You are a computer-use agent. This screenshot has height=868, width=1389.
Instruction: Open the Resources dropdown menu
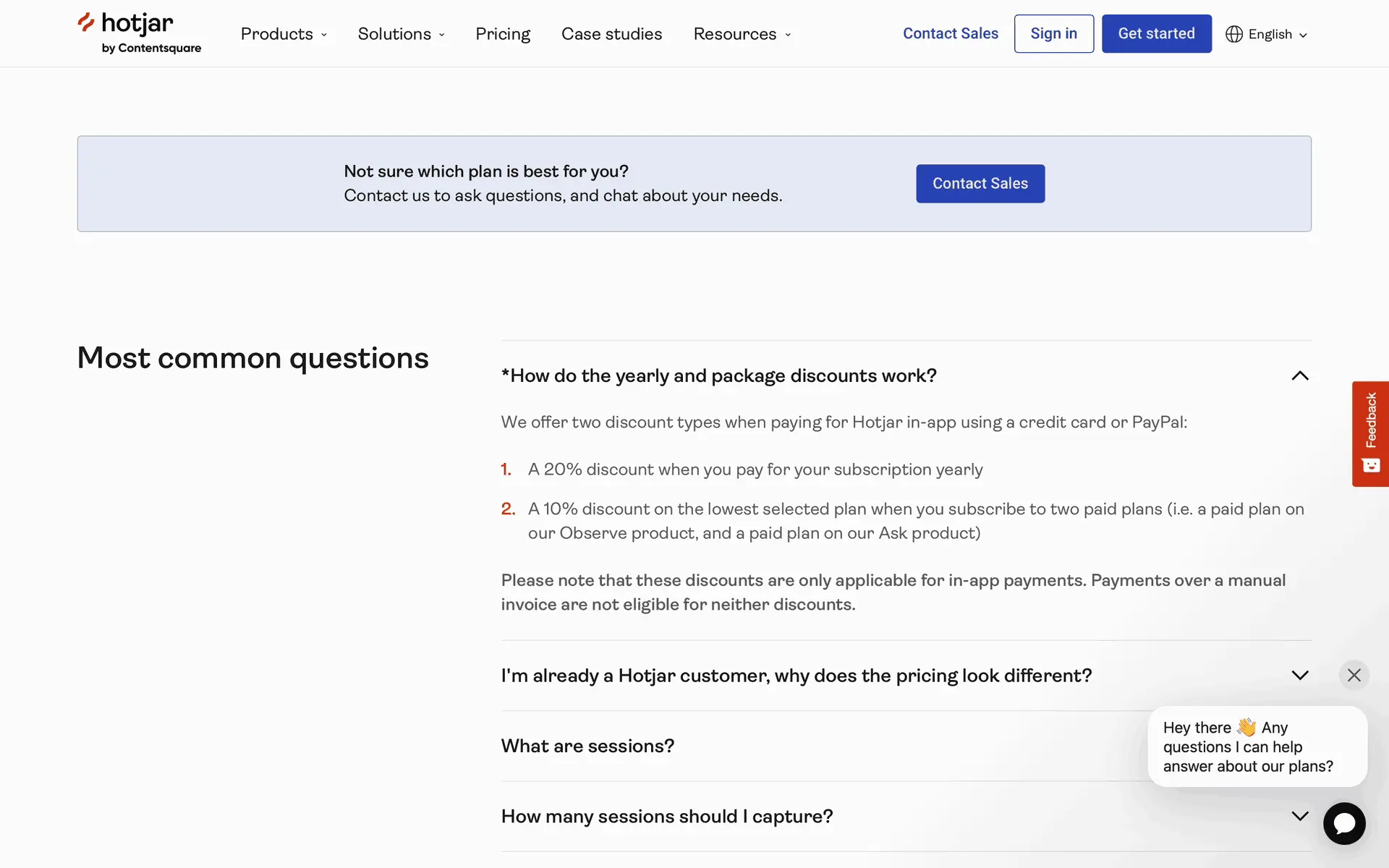(x=742, y=34)
